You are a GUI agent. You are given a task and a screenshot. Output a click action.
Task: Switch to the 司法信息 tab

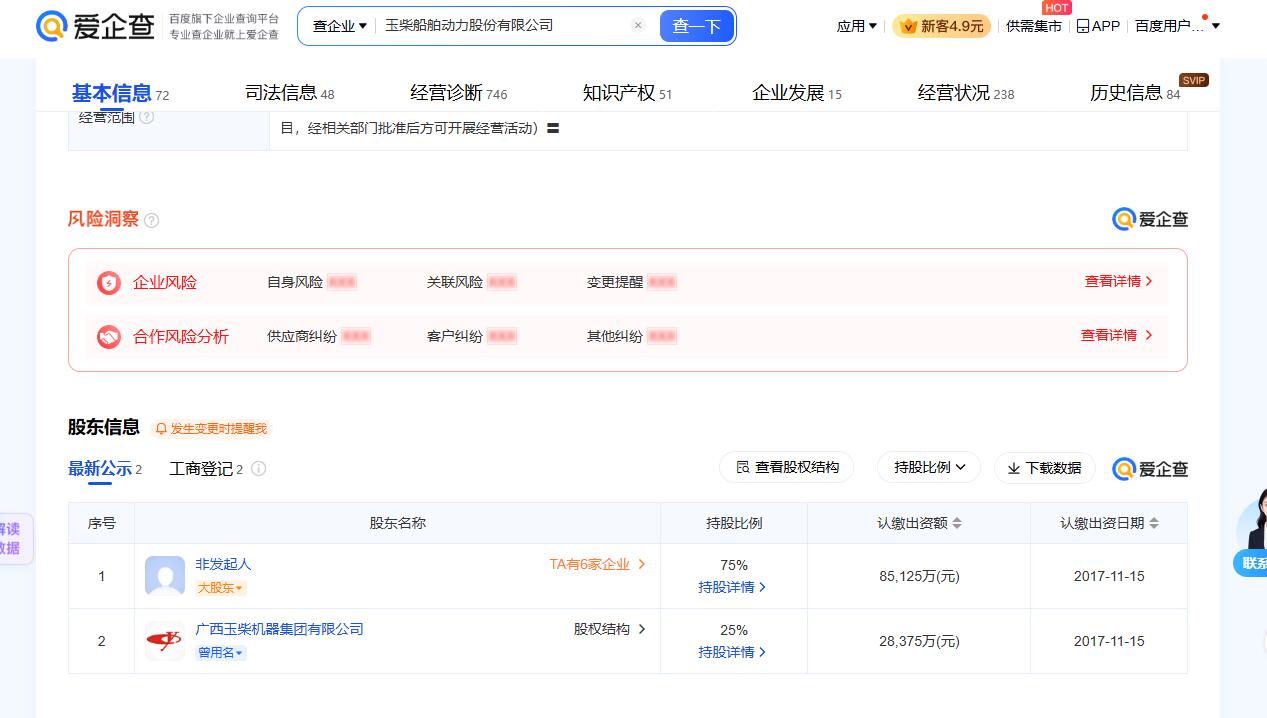click(x=289, y=93)
